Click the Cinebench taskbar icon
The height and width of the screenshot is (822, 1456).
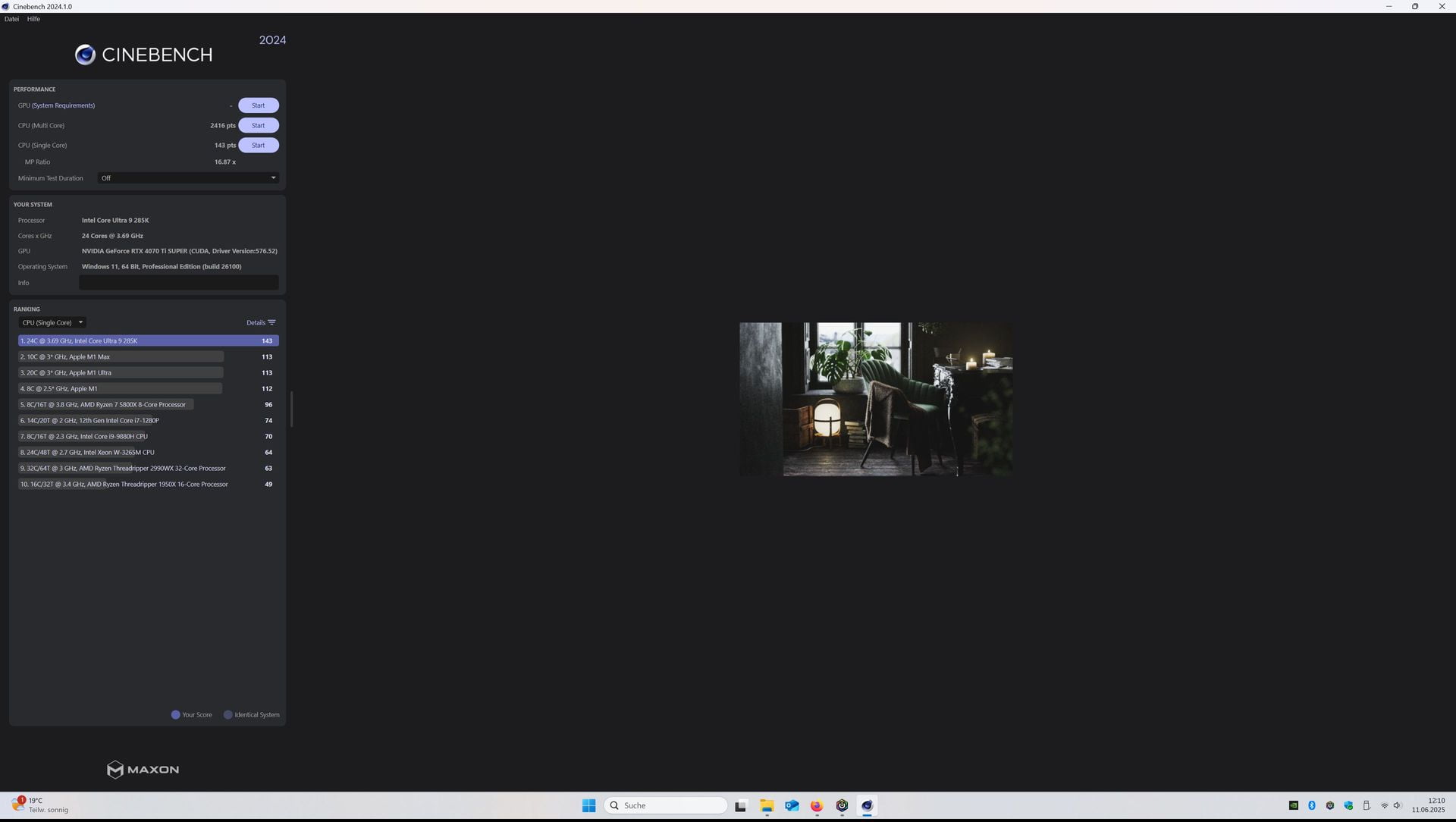tap(867, 805)
